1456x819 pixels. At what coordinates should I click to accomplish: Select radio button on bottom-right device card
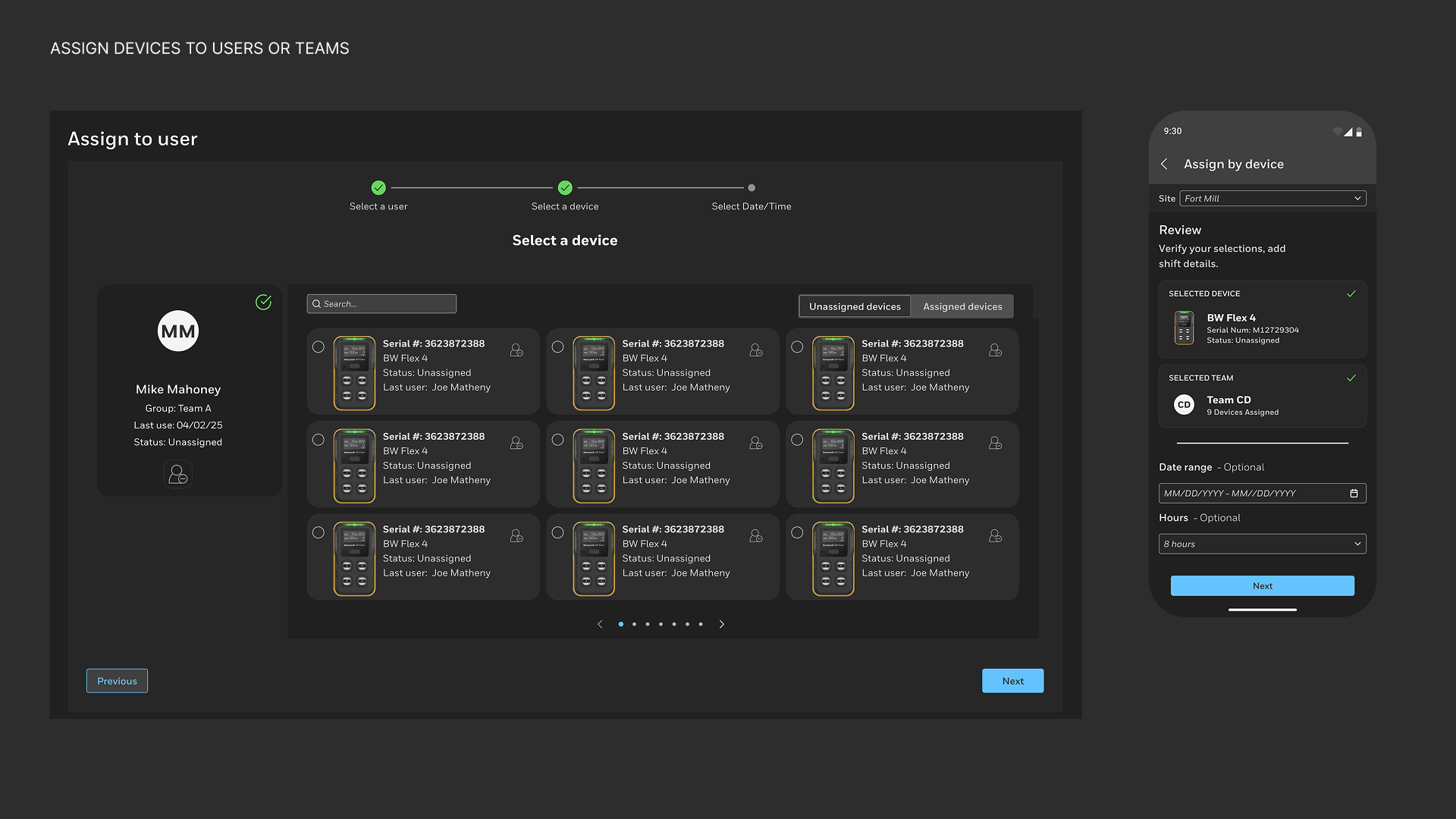click(797, 532)
